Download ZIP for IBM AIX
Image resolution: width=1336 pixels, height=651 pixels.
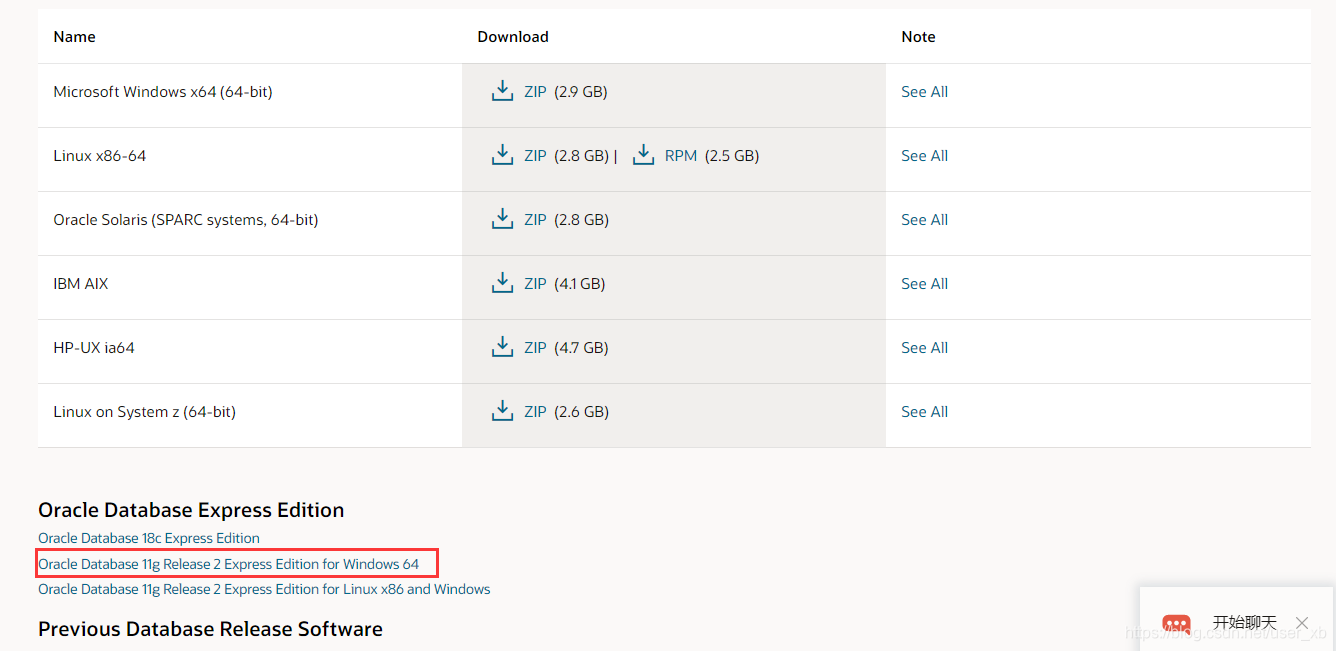[x=535, y=284]
